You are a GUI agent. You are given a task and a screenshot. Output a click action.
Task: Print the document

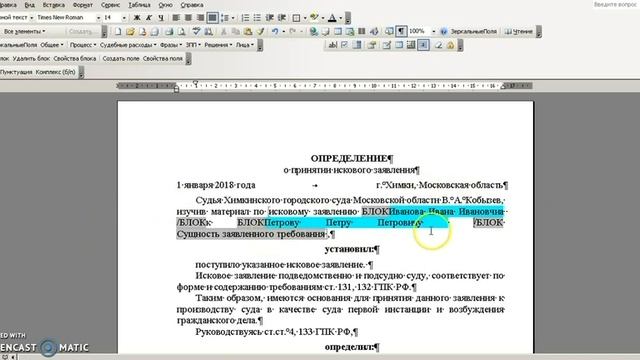[x=169, y=31]
